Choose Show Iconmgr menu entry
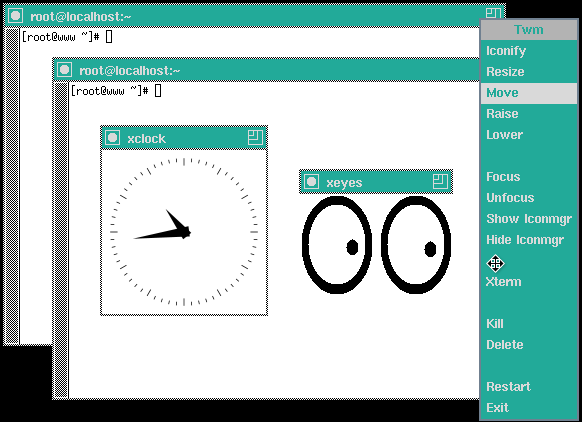This screenshot has height=422, width=582. pyautogui.click(x=529, y=219)
